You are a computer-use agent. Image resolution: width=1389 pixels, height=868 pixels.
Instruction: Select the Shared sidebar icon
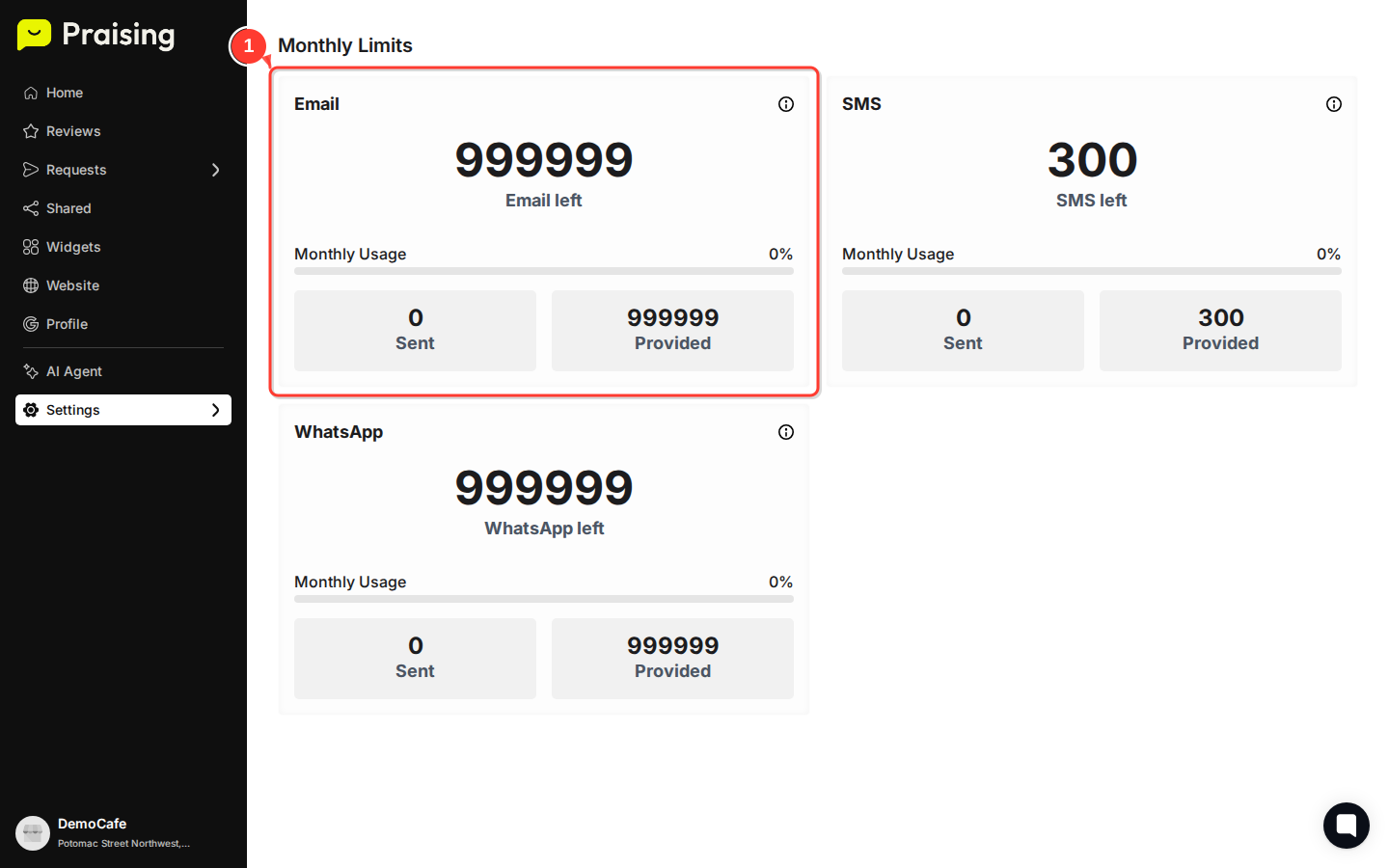click(32, 208)
